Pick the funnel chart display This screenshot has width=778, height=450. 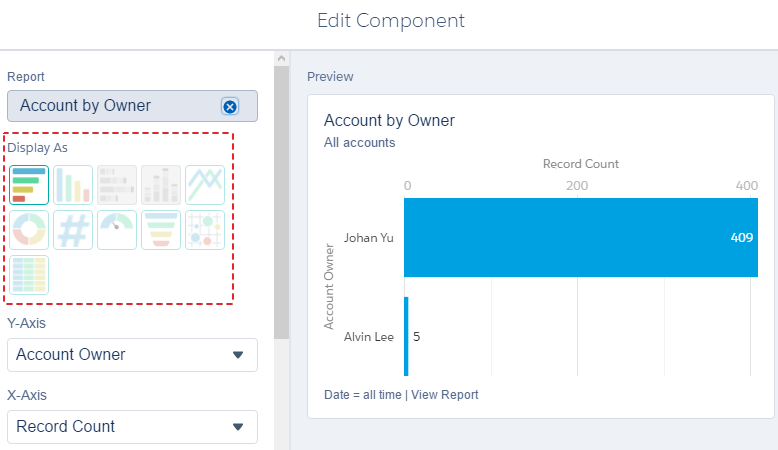click(161, 230)
